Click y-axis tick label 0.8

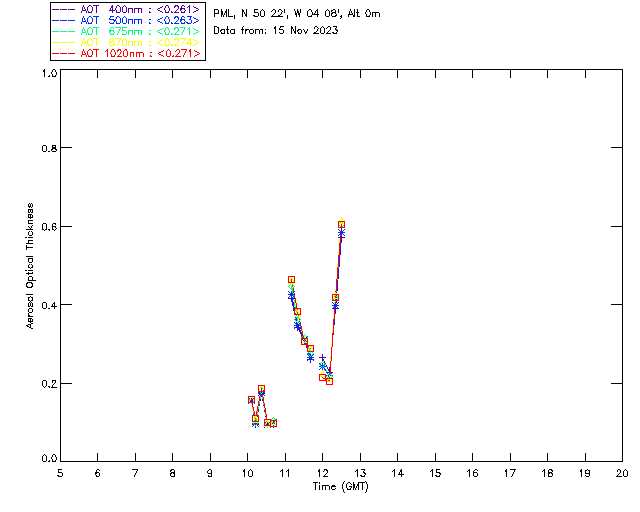coord(49,148)
